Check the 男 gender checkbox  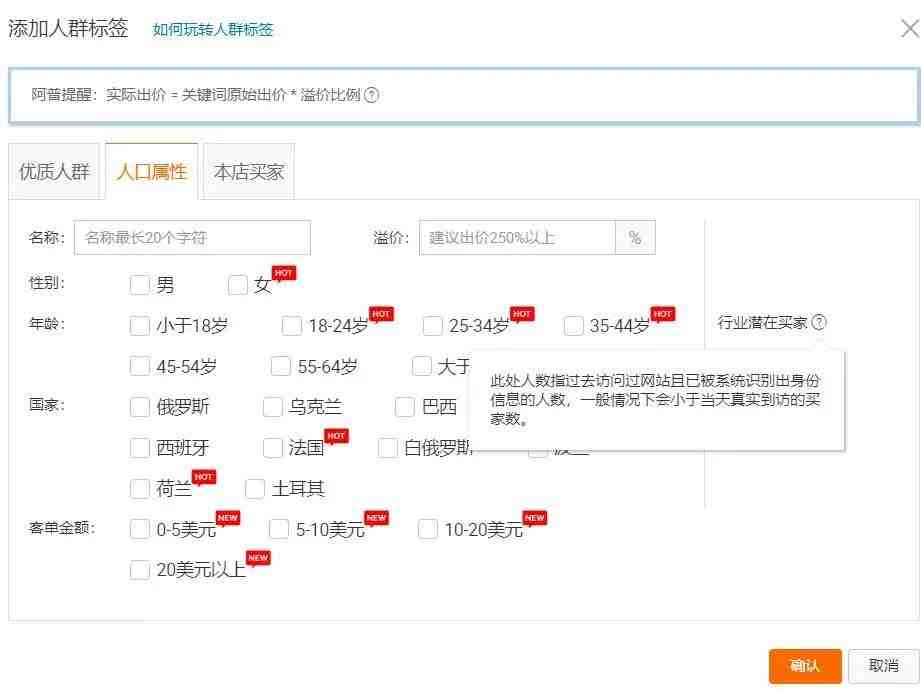[x=140, y=285]
